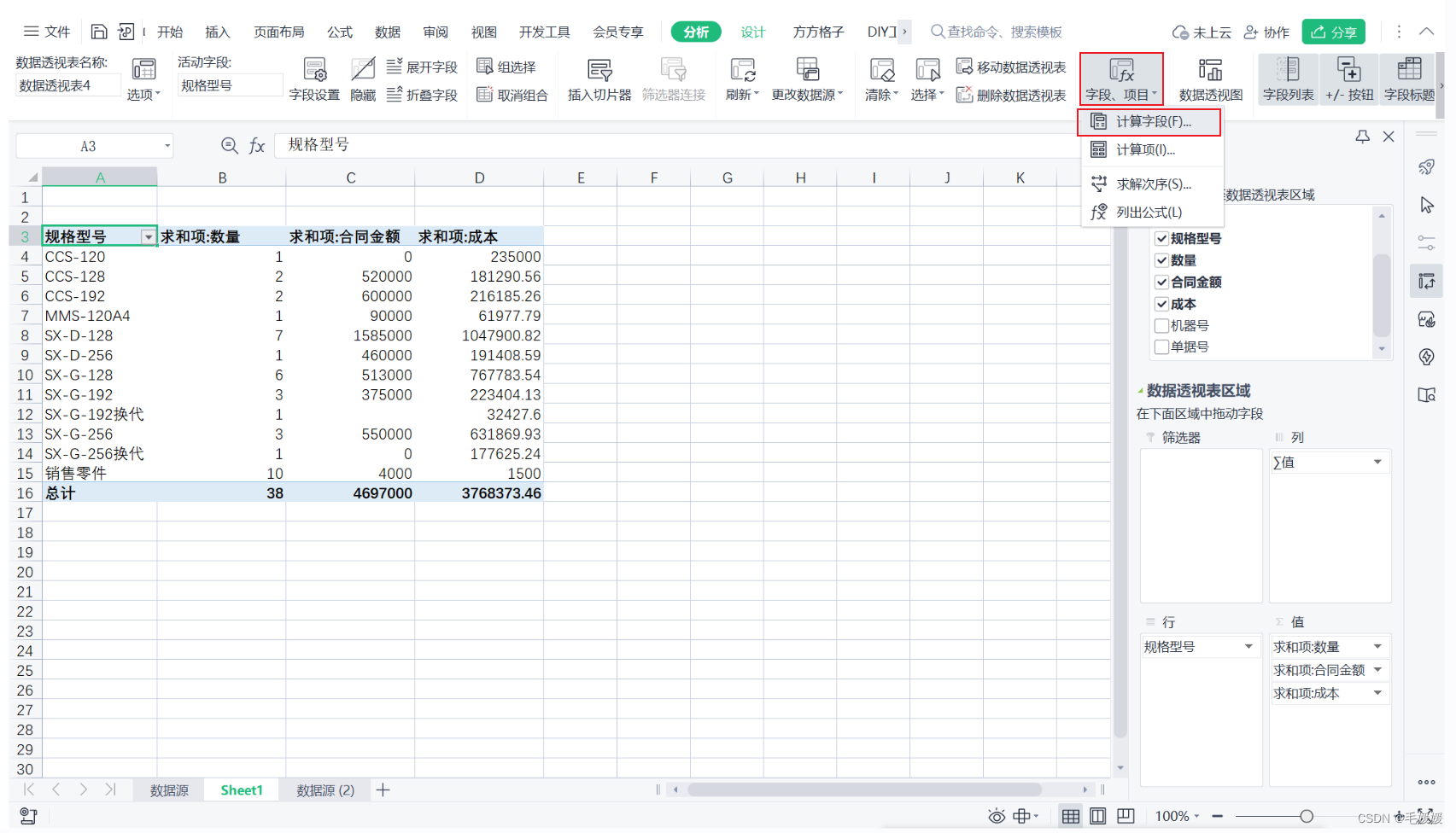Insert a slicer with 插入切片器
The width and height of the screenshot is (1456, 833).
tap(599, 79)
